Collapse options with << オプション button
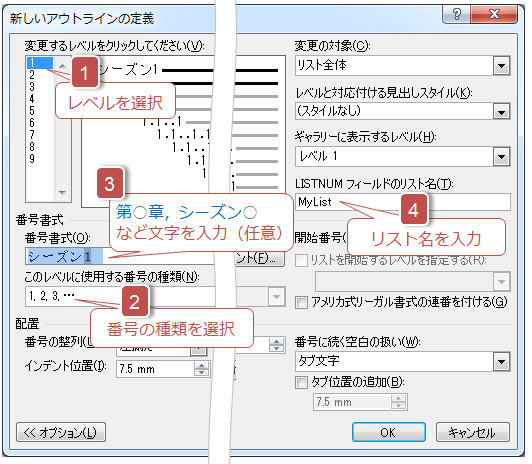532x464 pixels. (61, 432)
